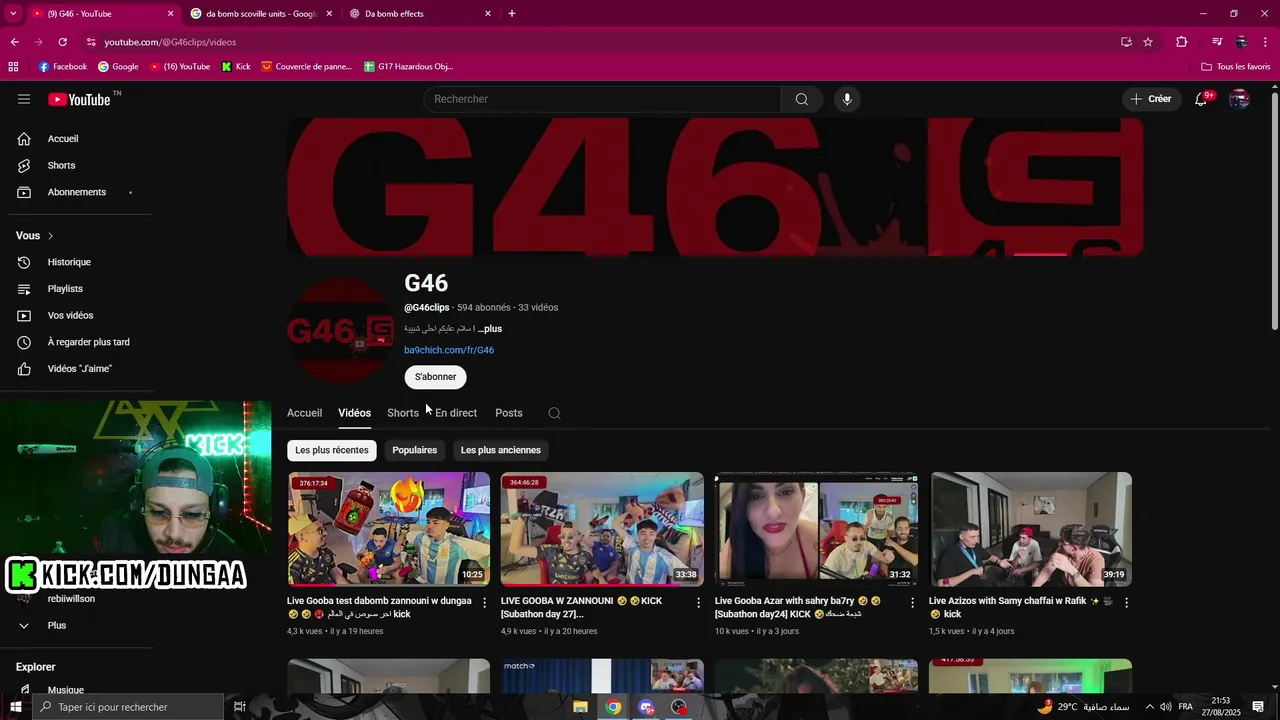The image size is (1280, 720).
Task: Open Abonnements in sidebar
Action: pos(78,192)
